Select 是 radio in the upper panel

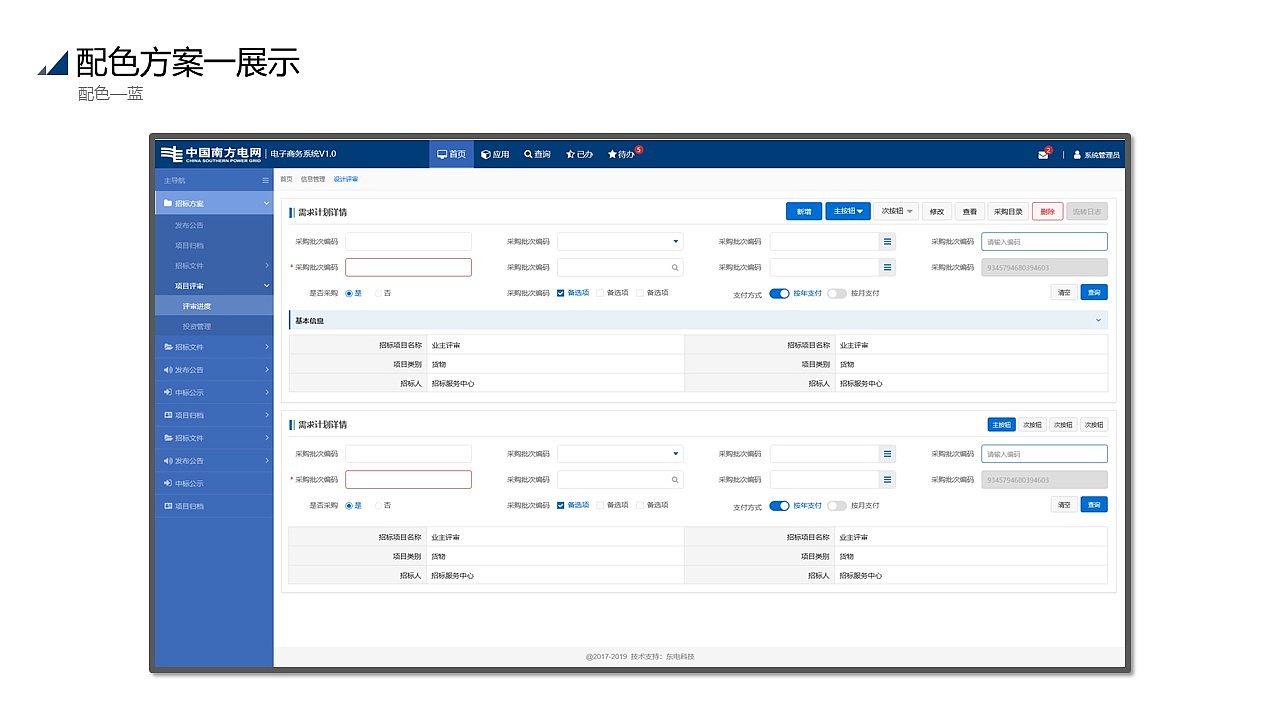click(x=349, y=293)
